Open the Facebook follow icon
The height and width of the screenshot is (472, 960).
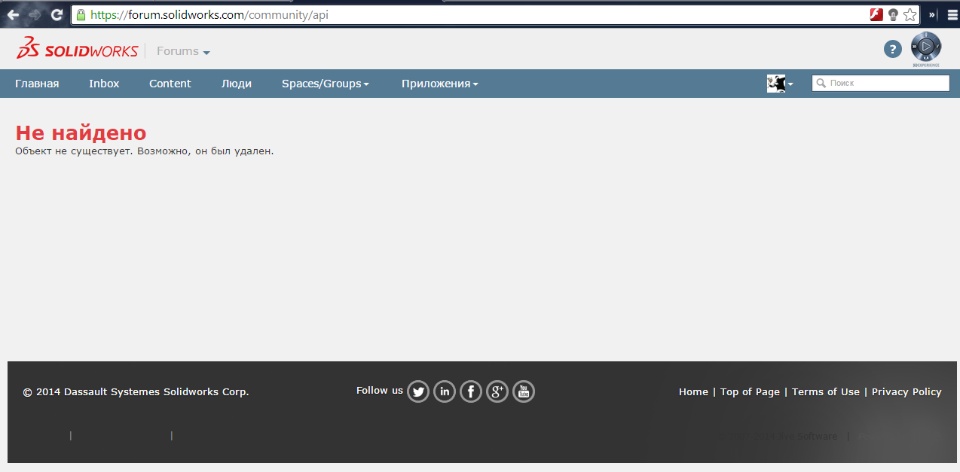tap(471, 391)
